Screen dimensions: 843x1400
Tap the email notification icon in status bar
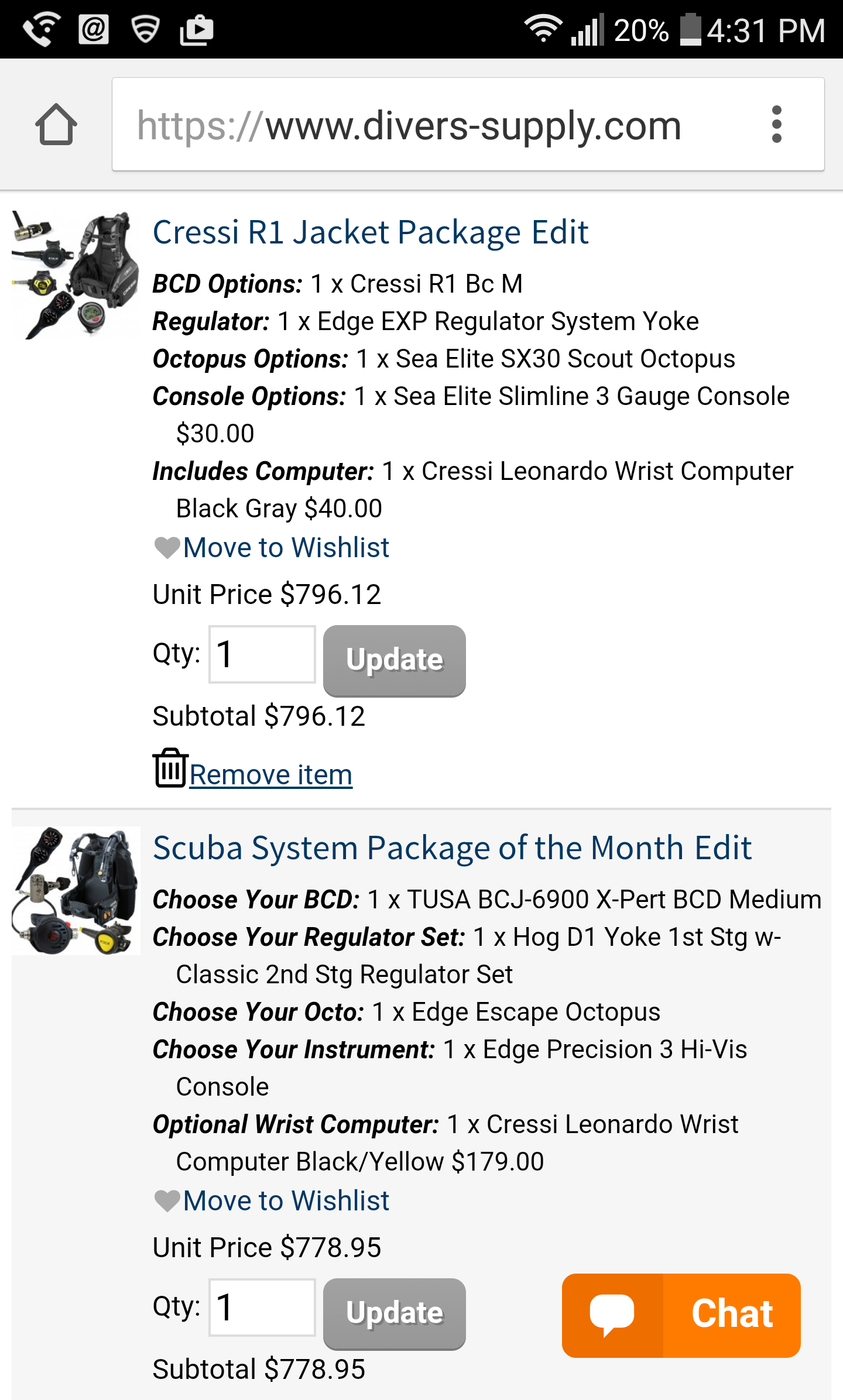[x=94, y=29]
